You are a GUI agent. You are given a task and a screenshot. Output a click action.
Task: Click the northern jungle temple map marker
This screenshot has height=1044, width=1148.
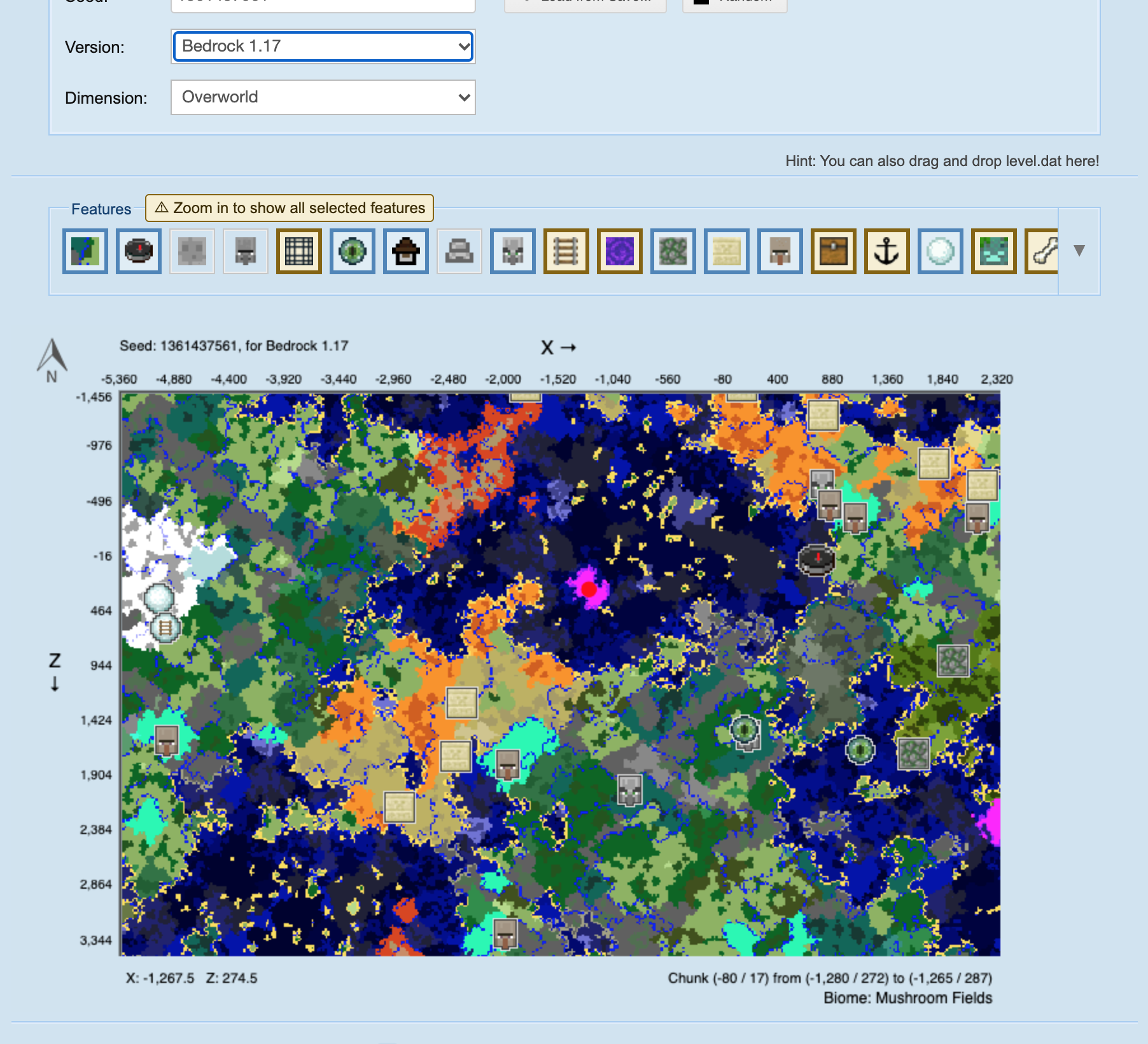click(x=953, y=660)
